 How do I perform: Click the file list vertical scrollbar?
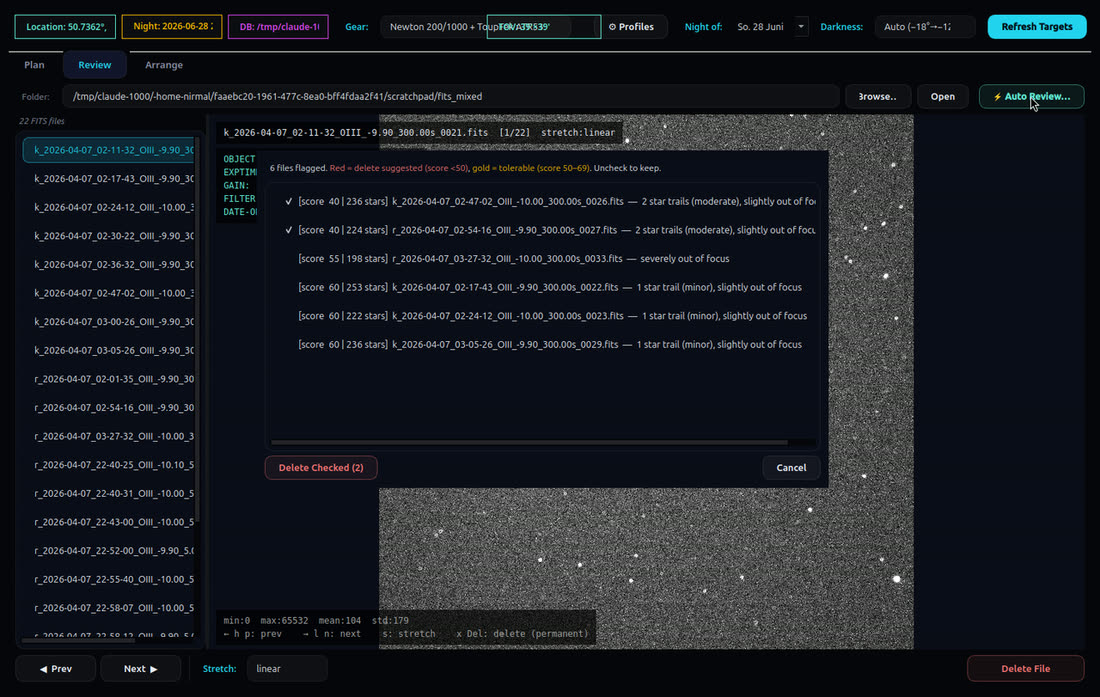198,330
